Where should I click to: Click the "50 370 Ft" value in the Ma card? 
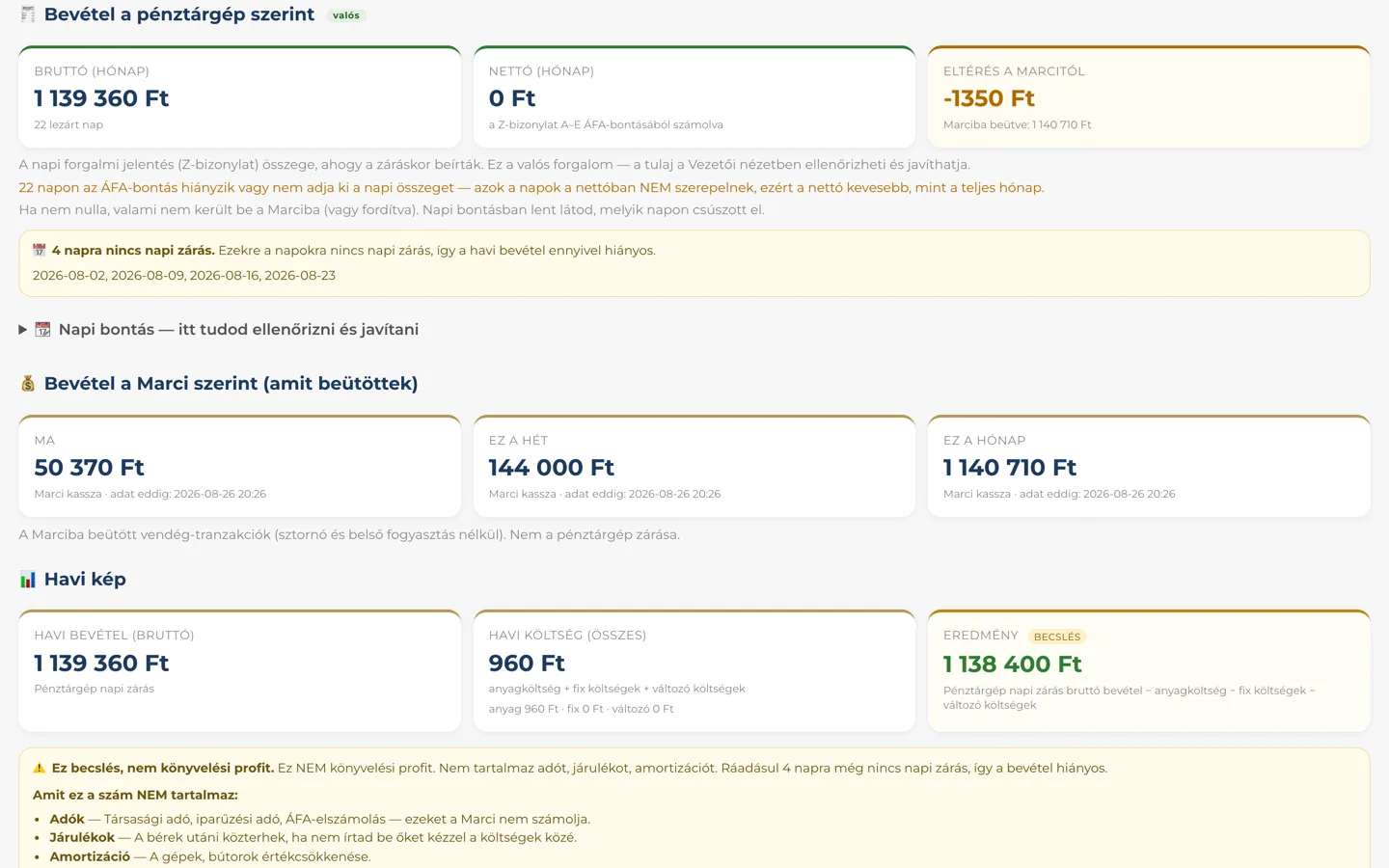[89, 468]
